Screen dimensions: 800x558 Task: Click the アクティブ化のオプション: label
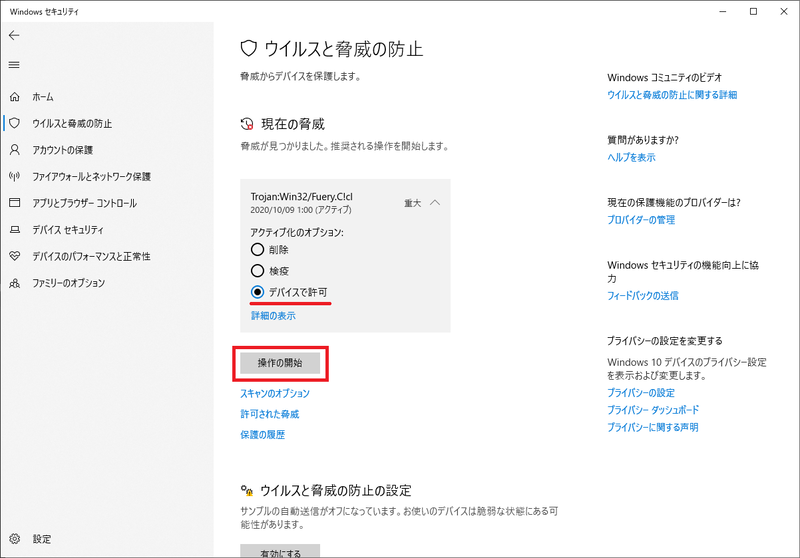pyautogui.click(x=297, y=232)
